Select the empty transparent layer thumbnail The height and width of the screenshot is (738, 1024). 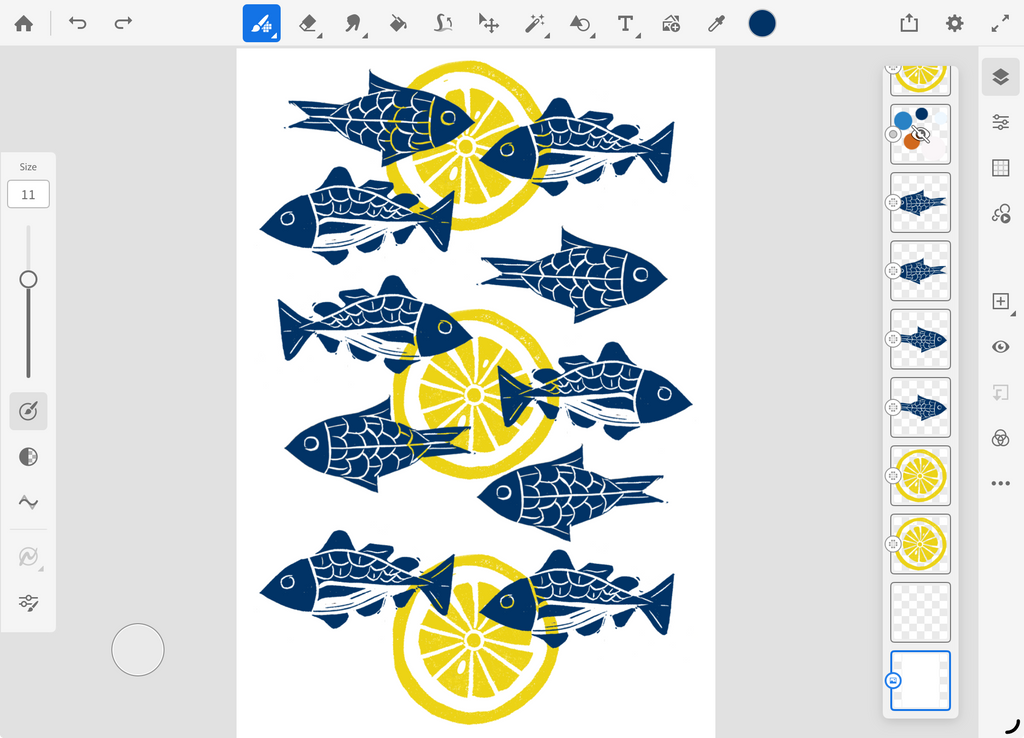(x=920, y=613)
